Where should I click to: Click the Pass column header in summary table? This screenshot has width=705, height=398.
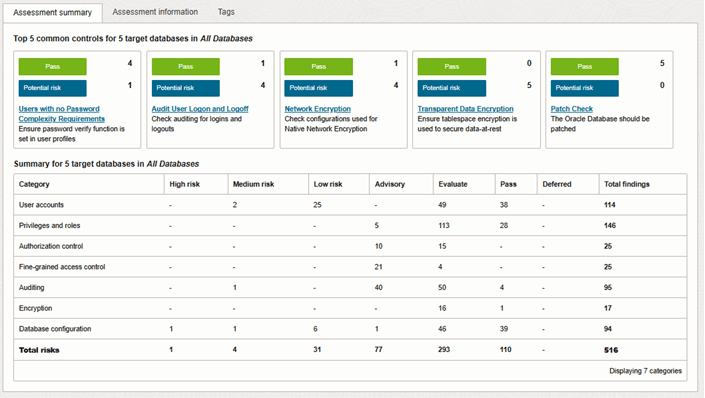point(516,184)
